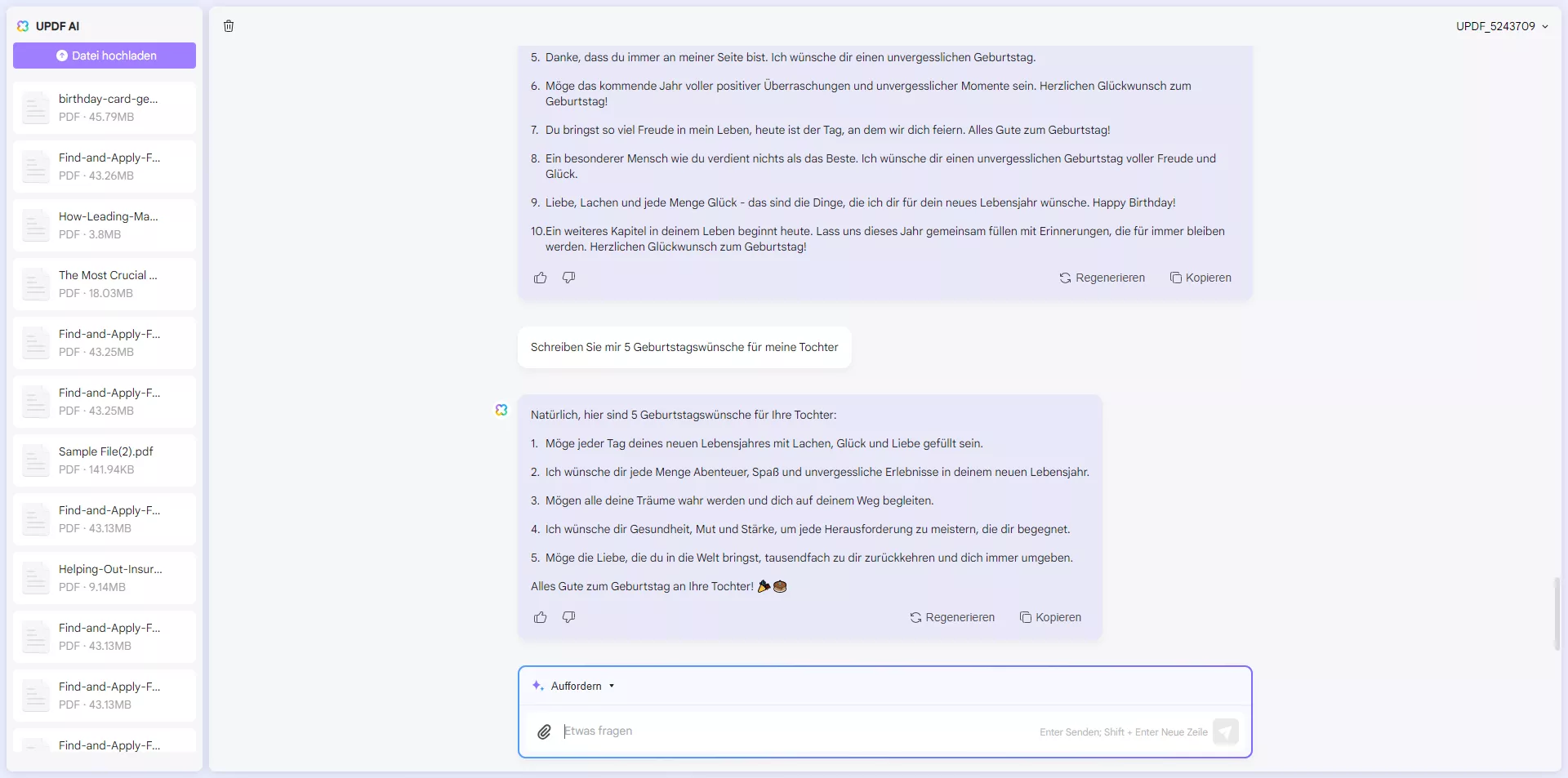The width and height of the screenshot is (1568, 778).
Task: Click wish 5 'Danke, dass du immer an meiner Seite'
Action: pos(790,57)
